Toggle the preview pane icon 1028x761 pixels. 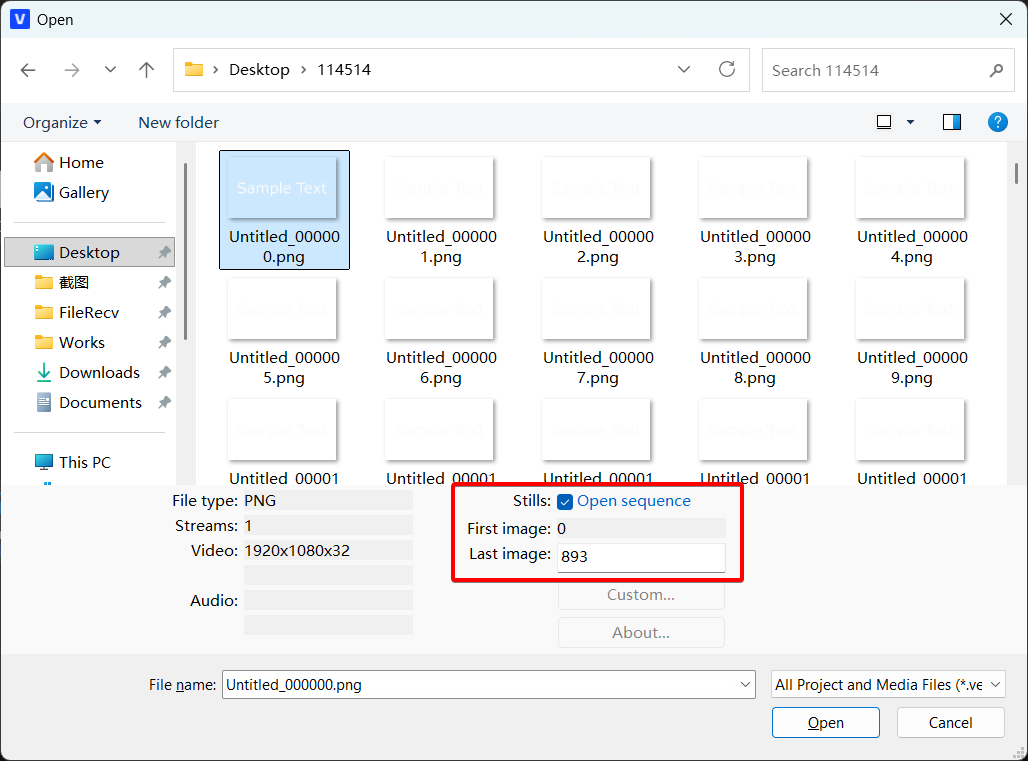[x=951, y=121]
